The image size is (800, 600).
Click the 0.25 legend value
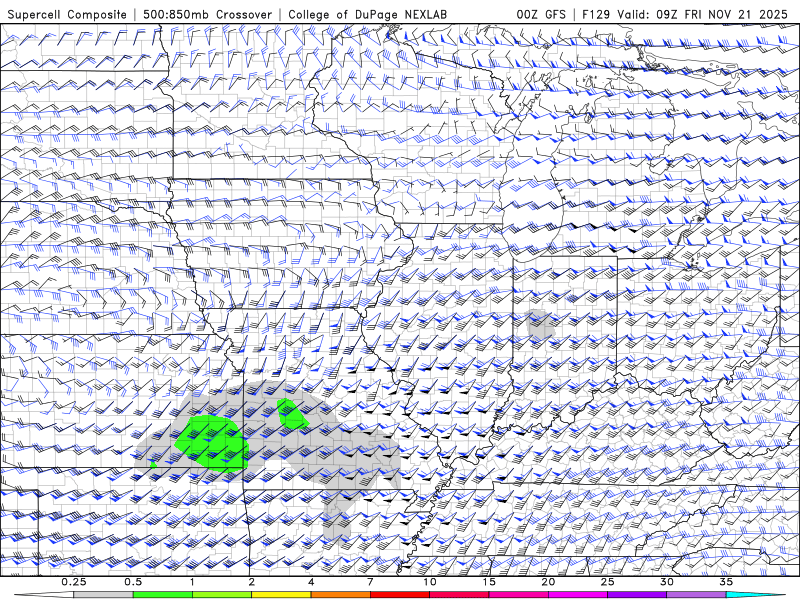pos(74,582)
